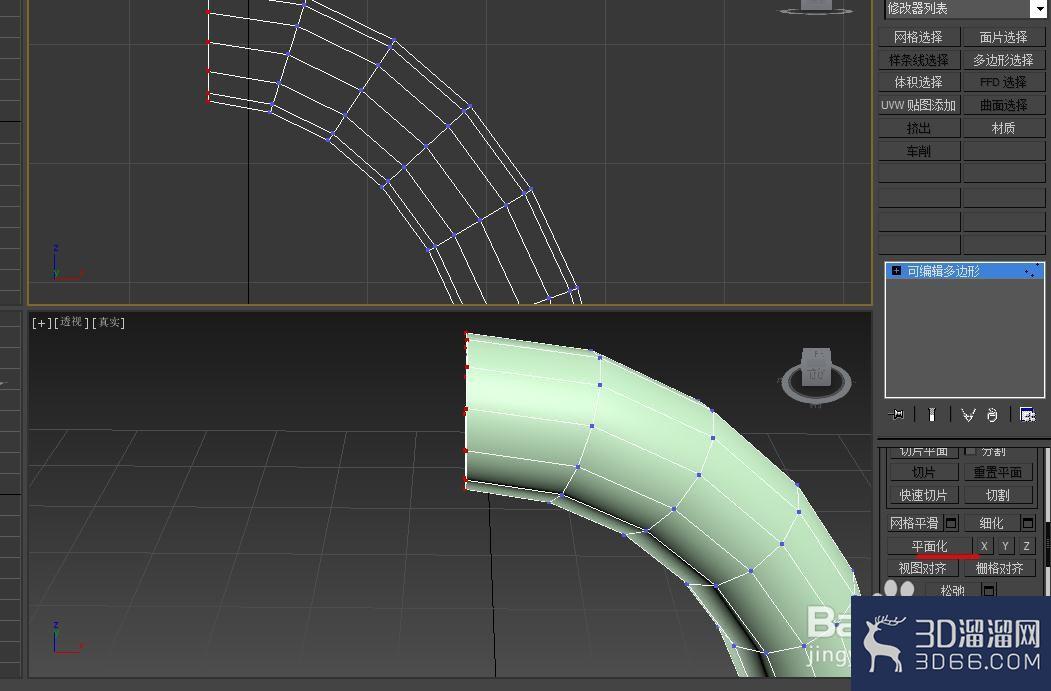The image size is (1051, 691).
Task: Click 多边形选择 modifier button
Action: [x=1003, y=60]
